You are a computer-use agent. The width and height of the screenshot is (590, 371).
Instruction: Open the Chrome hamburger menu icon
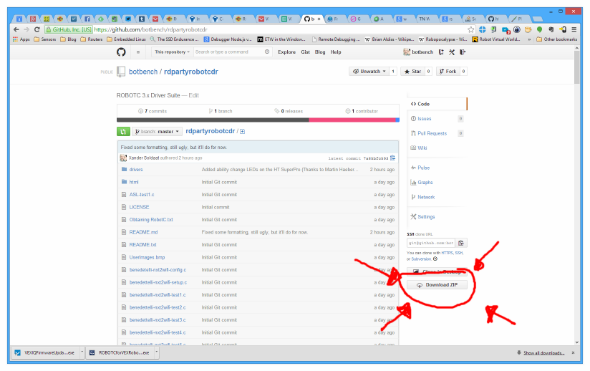click(x=573, y=29)
